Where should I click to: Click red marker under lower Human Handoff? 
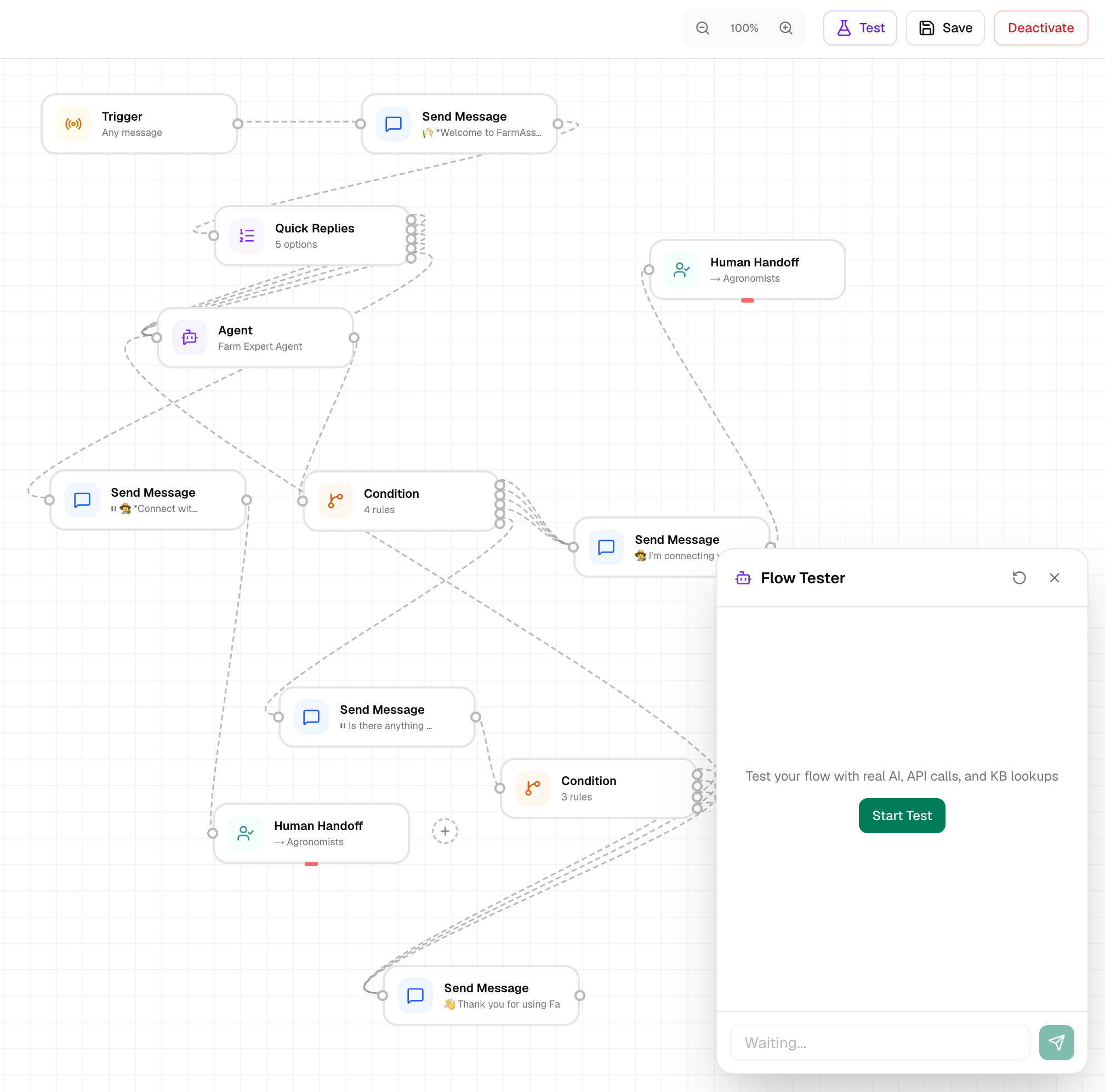tap(311, 864)
